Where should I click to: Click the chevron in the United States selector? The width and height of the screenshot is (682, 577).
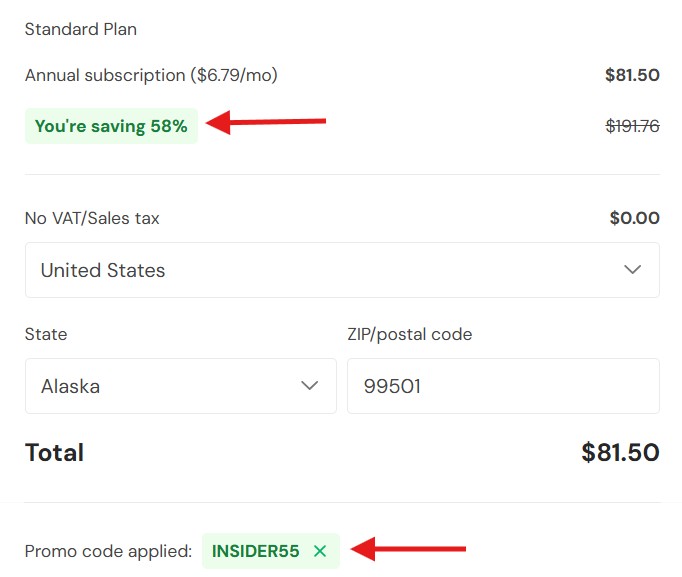(632, 270)
